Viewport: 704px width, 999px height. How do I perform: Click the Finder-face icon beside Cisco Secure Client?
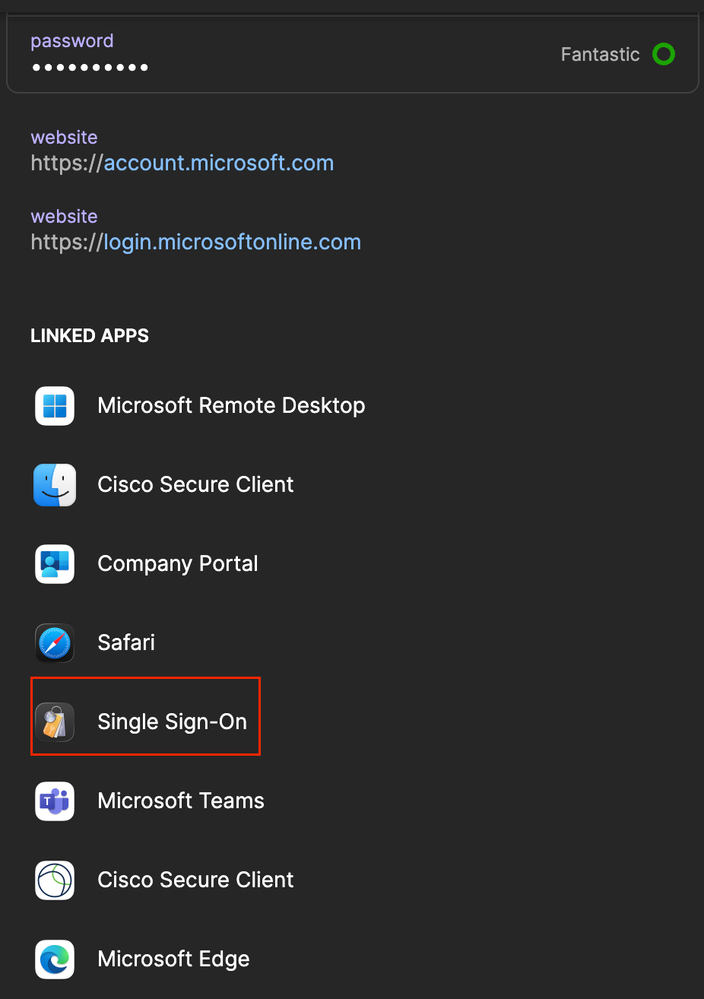point(54,485)
